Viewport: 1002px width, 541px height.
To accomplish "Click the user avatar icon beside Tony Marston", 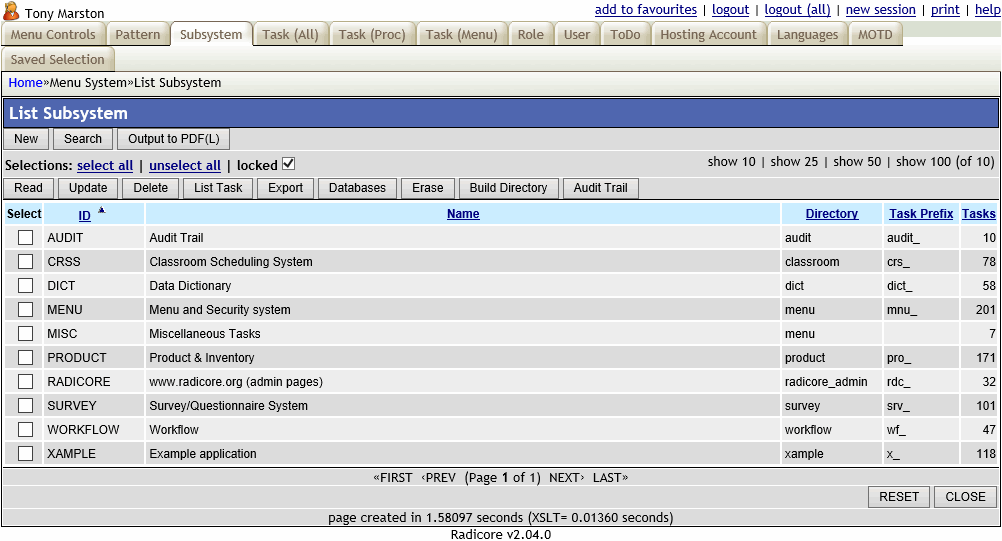I will (12, 12).
